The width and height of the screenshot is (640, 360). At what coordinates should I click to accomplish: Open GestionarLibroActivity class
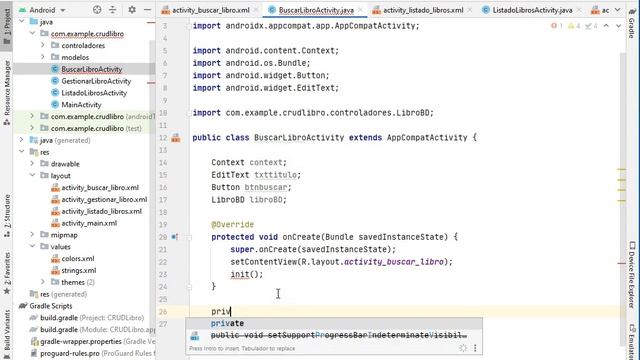(96, 81)
